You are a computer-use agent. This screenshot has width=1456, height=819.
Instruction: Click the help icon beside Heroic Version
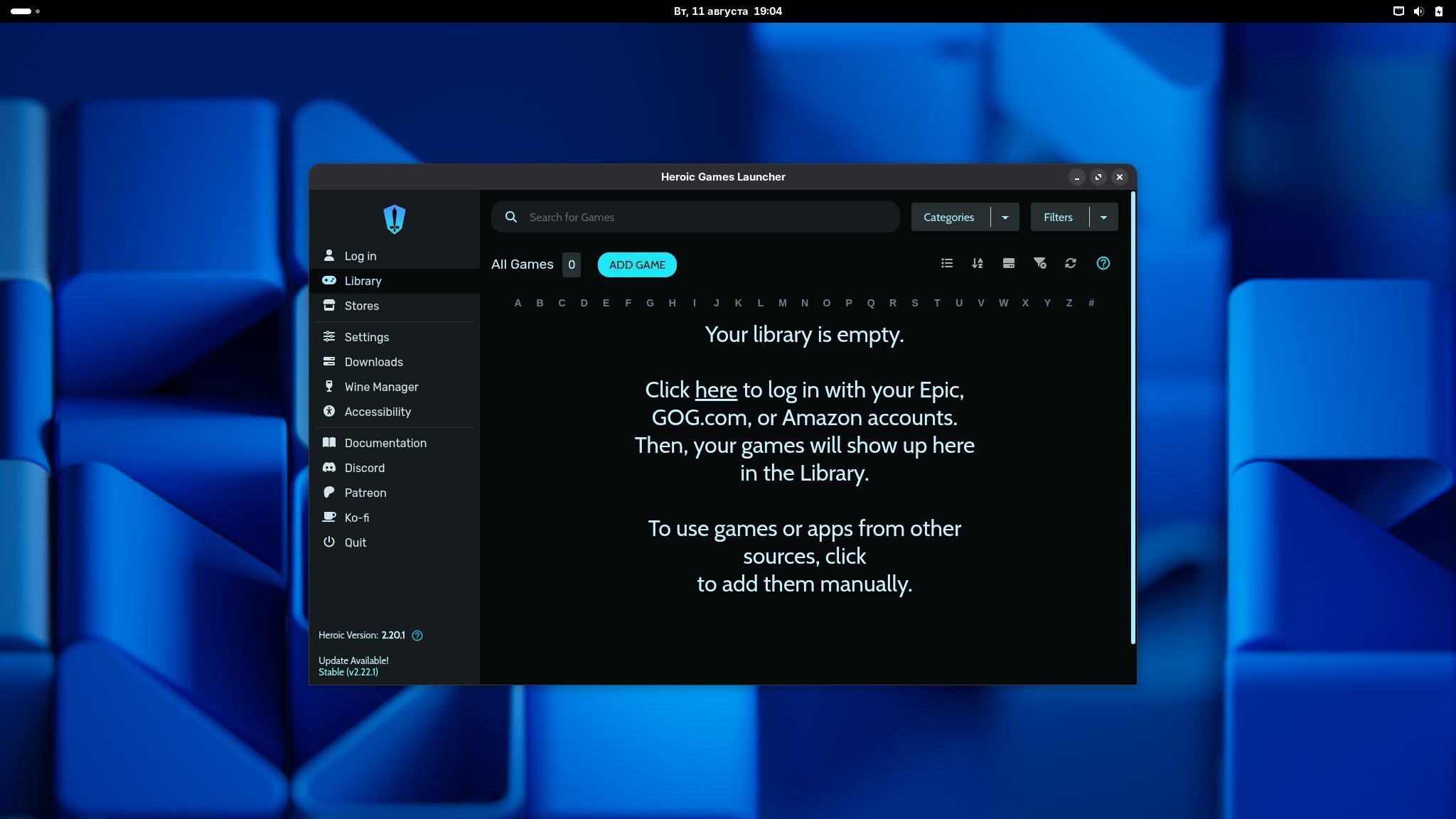coord(417,636)
